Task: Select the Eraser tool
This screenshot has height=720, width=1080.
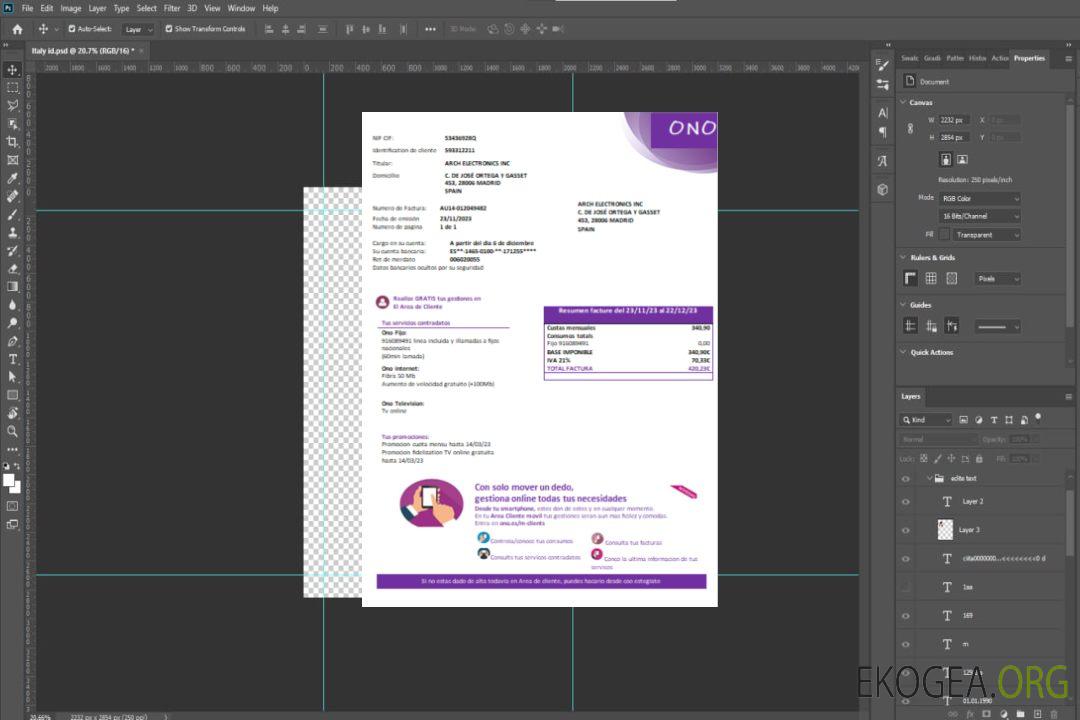Action: point(13,268)
